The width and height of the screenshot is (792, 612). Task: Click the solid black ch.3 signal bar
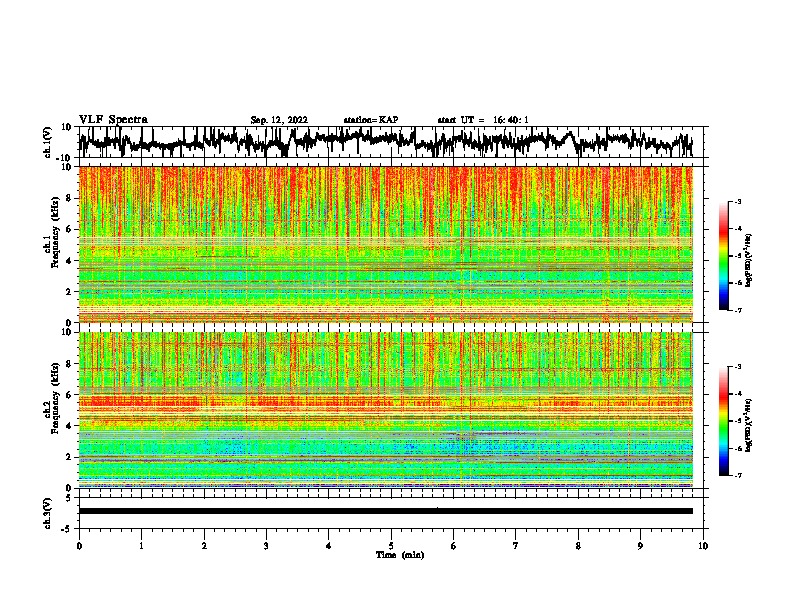(386, 511)
